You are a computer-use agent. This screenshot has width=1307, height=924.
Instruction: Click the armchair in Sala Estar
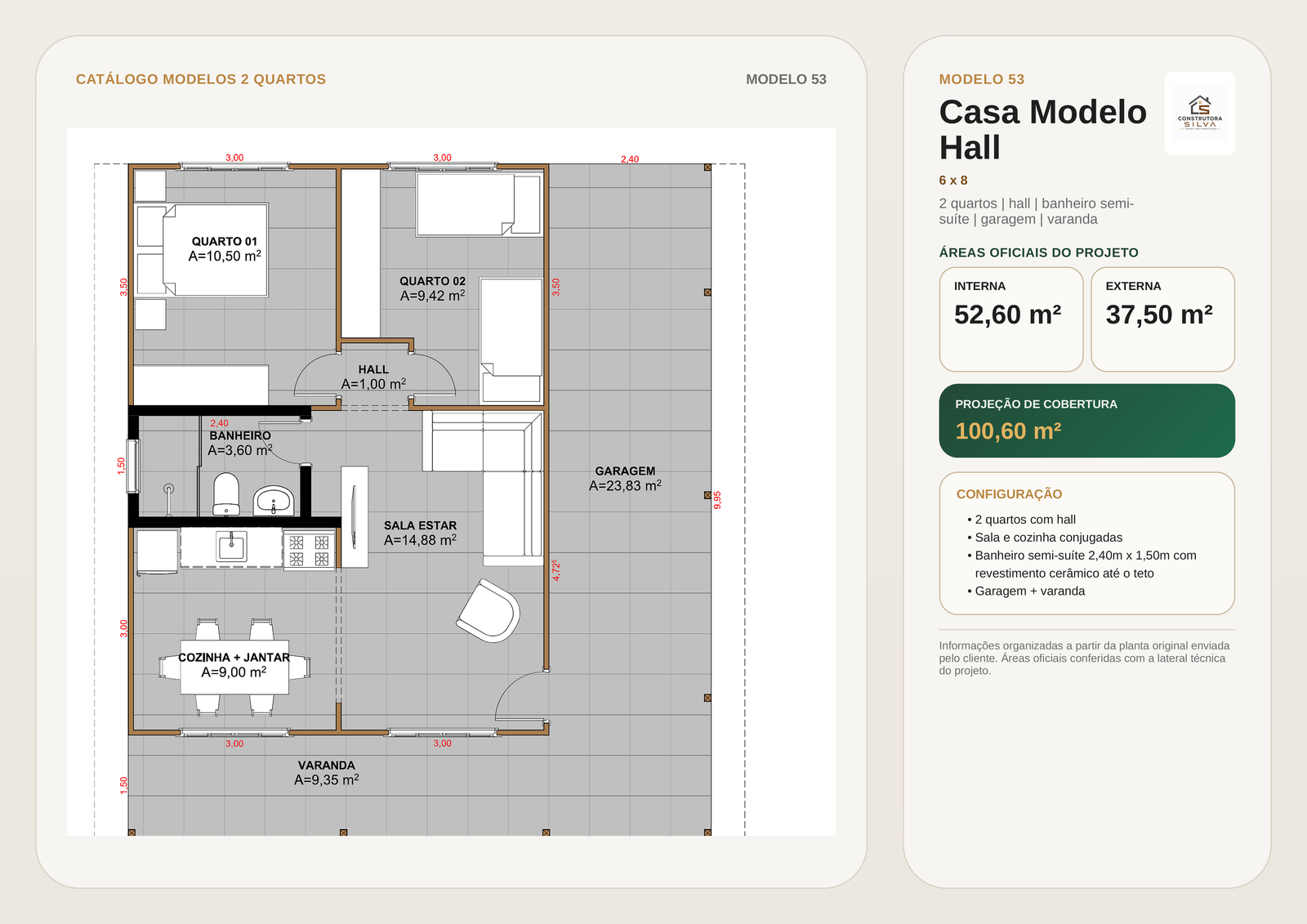(488, 610)
